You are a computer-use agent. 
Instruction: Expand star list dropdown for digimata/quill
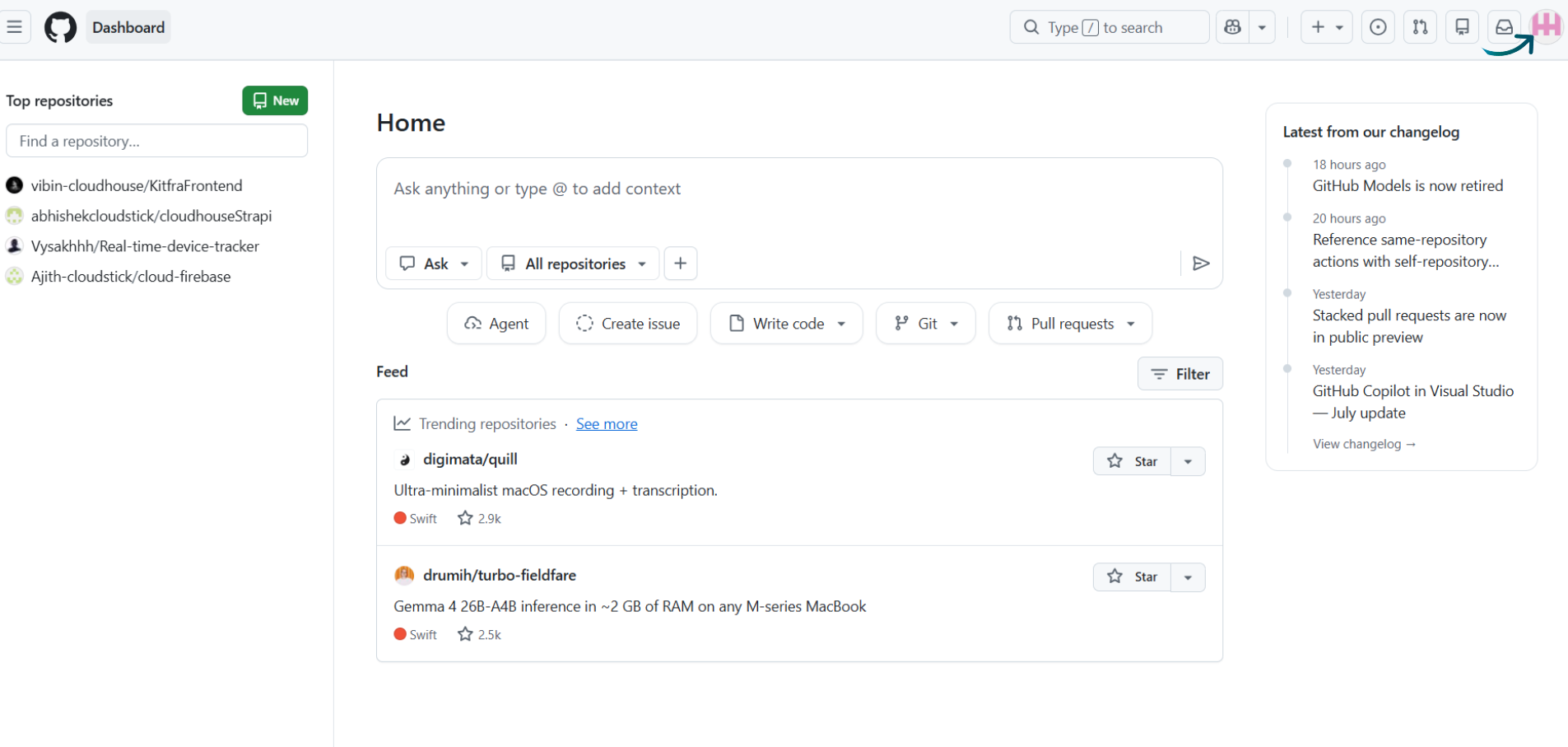[1188, 461]
